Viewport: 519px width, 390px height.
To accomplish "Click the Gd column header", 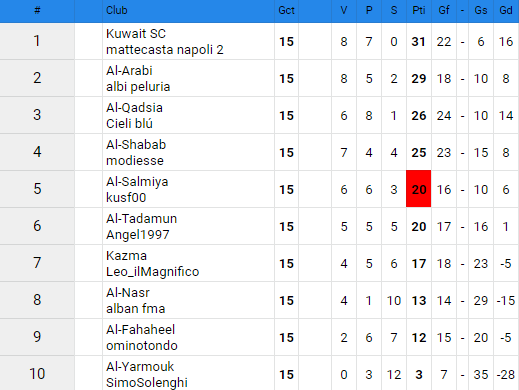I will [506, 10].
